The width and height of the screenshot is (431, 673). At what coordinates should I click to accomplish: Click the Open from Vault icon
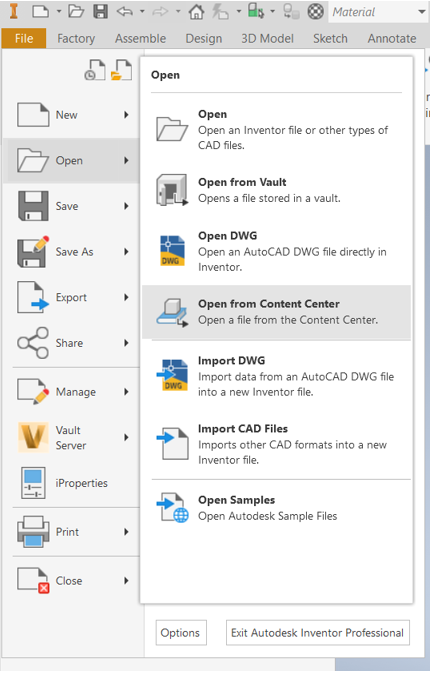[172, 190]
